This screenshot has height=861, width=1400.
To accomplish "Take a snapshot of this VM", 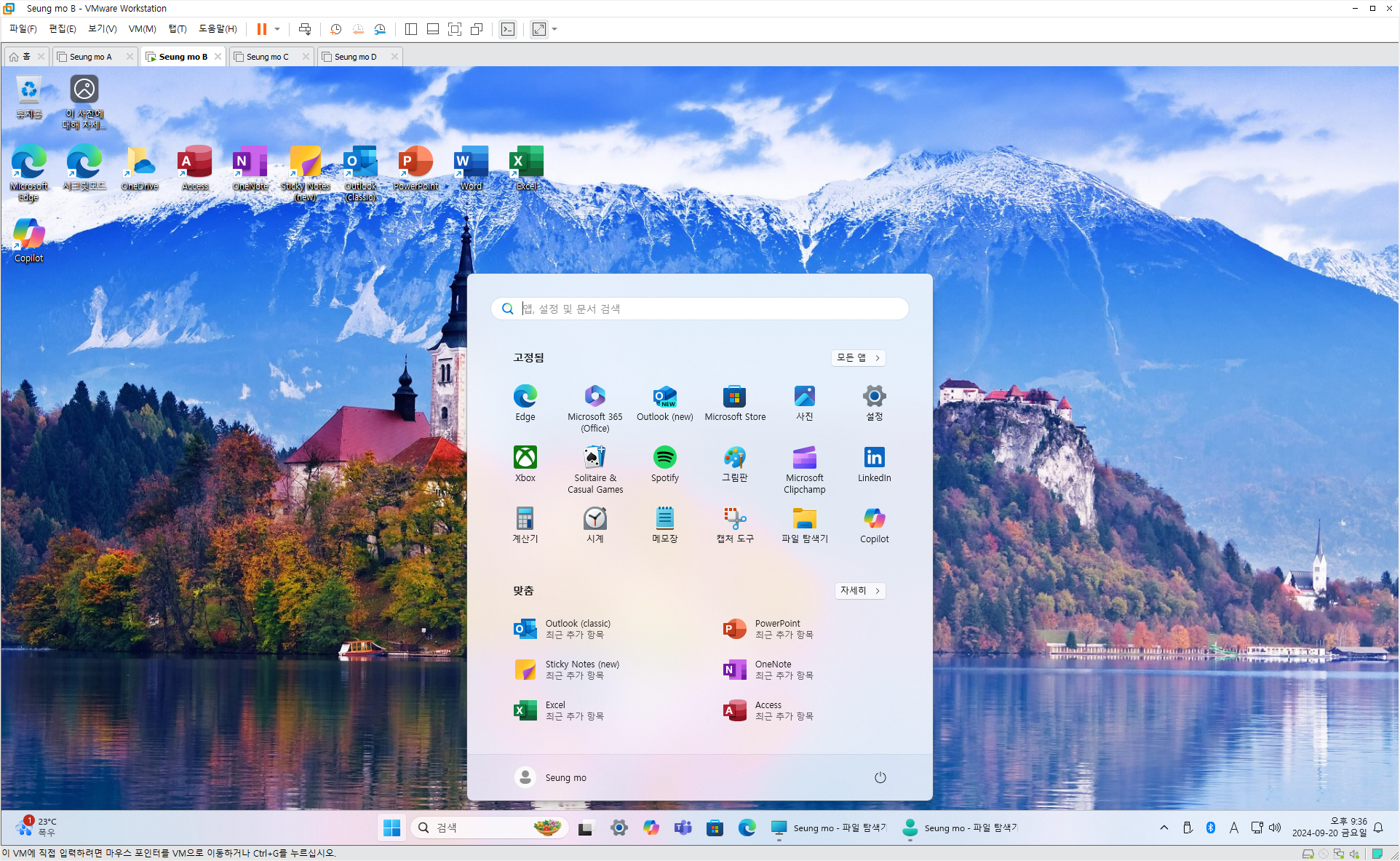I will tap(335, 29).
